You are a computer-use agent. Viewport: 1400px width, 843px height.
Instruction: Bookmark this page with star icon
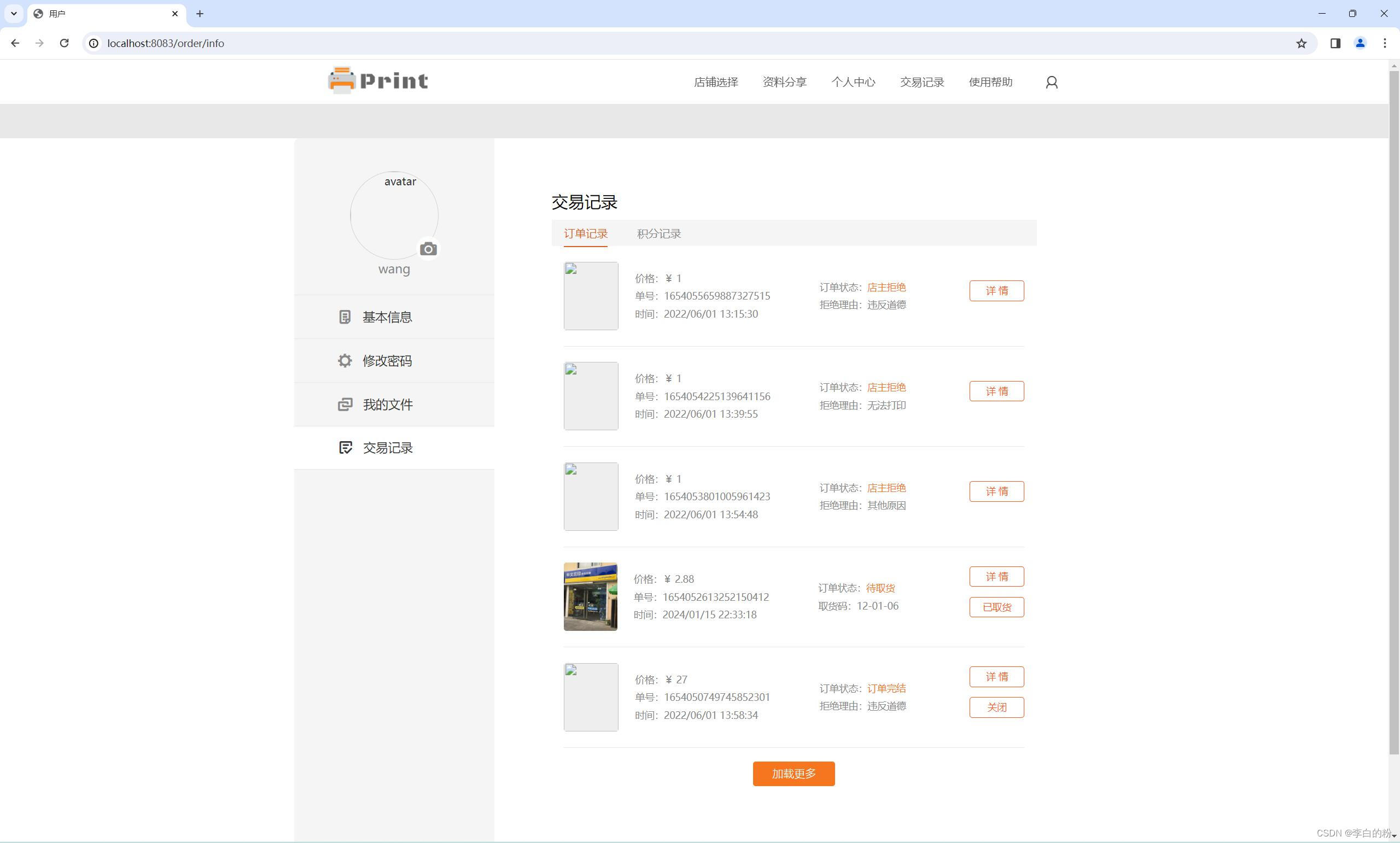(1301, 43)
